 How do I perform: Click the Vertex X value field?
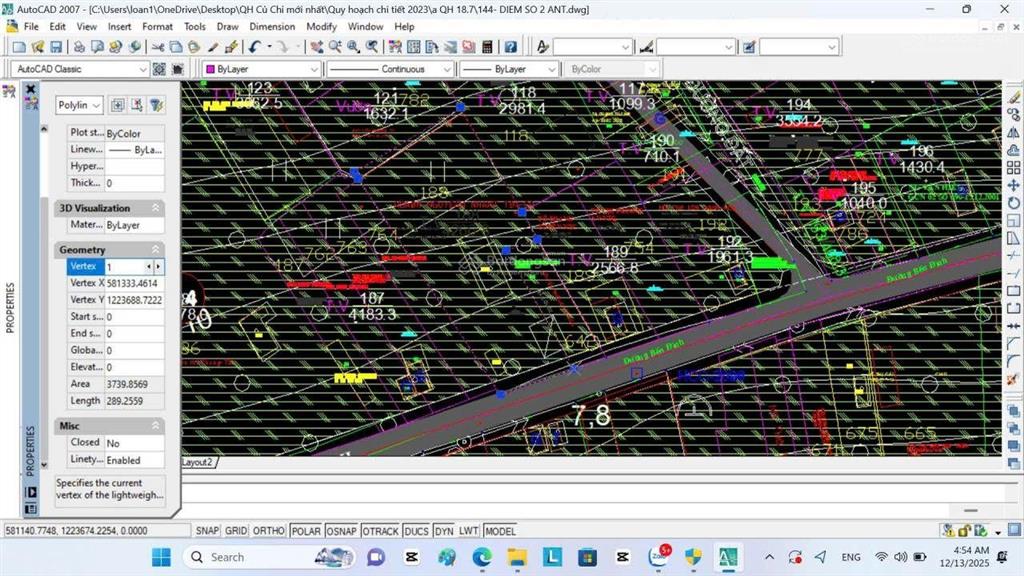click(x=133, y=283)
